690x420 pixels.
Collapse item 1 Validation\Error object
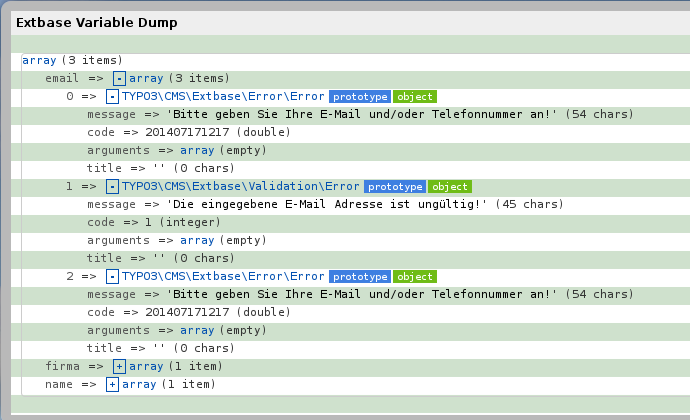click(112, 187)
